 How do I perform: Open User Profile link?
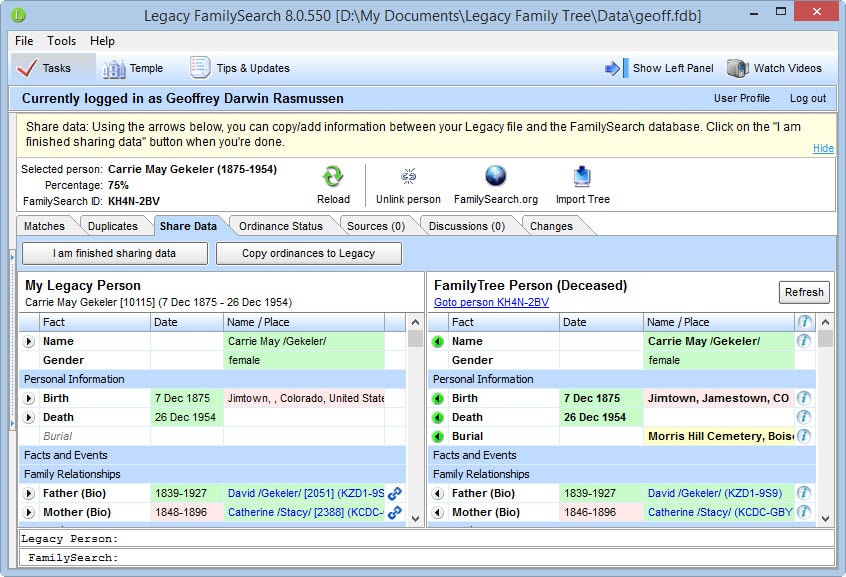click(x=742, y=98)
